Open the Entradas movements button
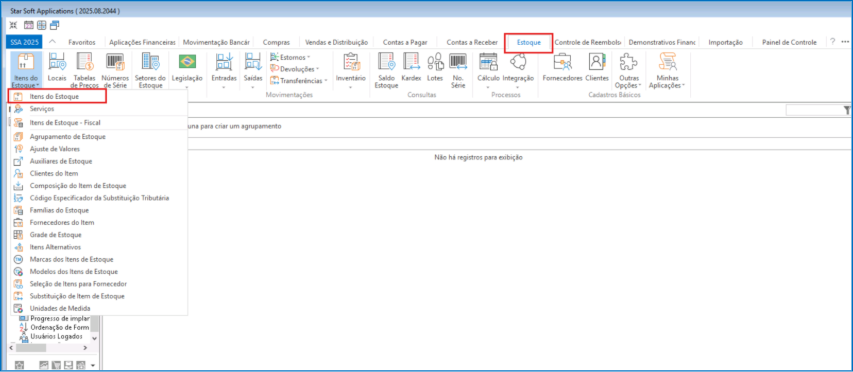 (x=224, y=69)
